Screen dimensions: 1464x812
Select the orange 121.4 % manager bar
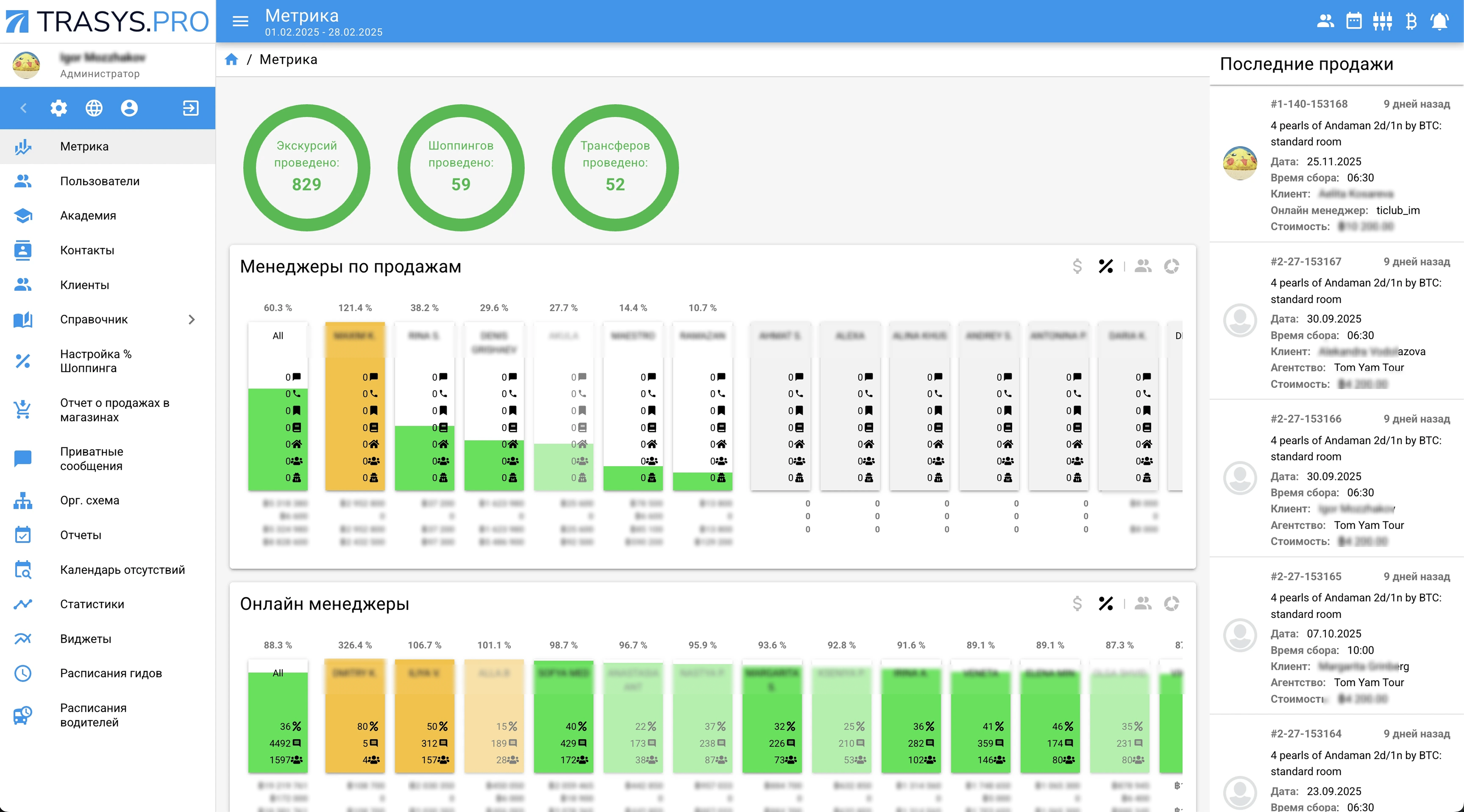click(x=355, y=406)
